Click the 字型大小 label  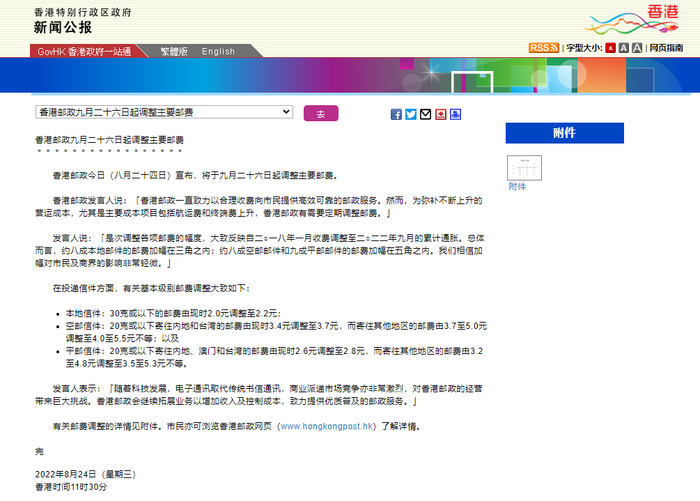pos(584,48)
